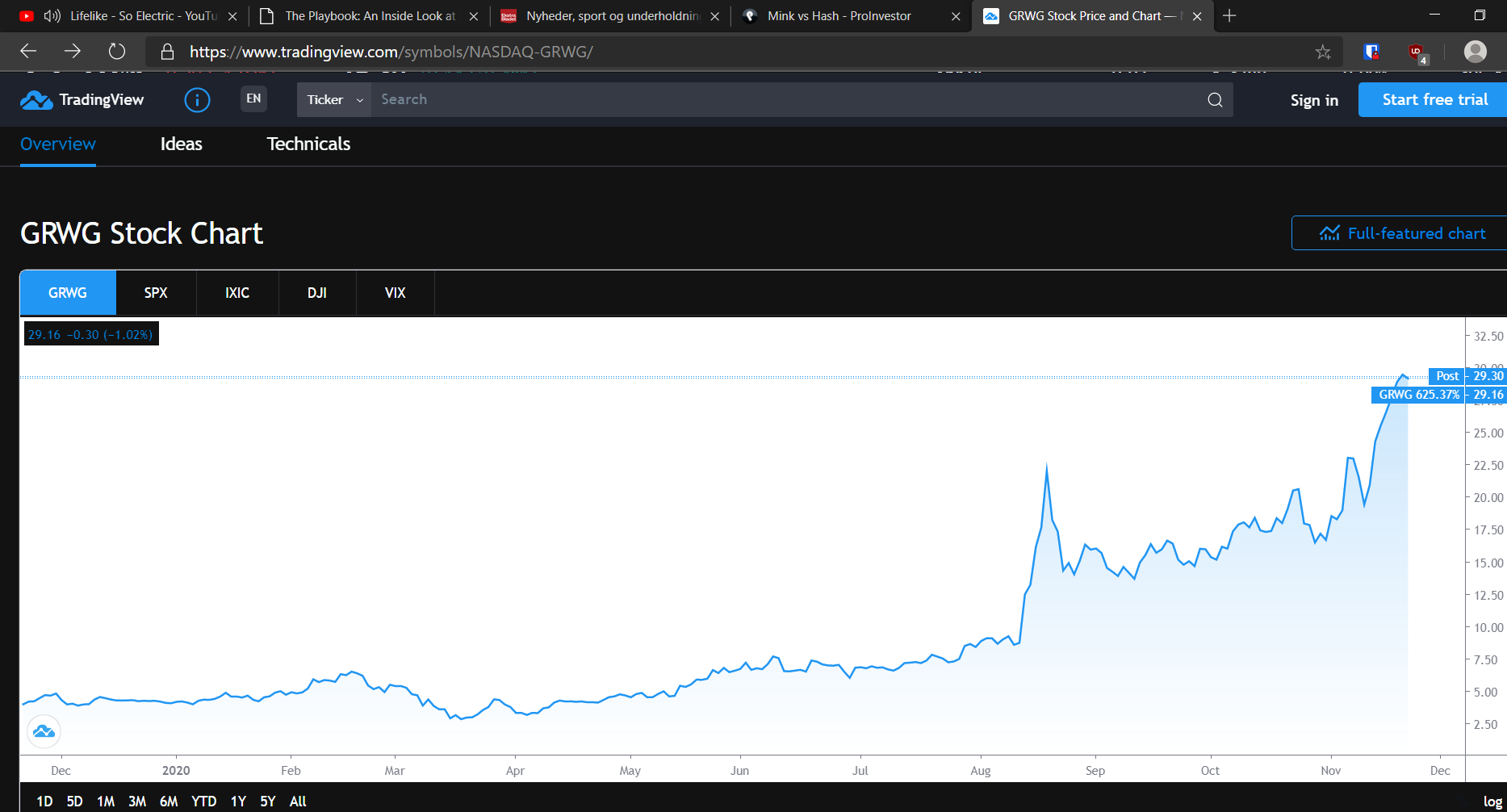The width and height of the screenshot is (1507, 812).
Task: Click the search magnifier icon
Action: point(1215,100)
